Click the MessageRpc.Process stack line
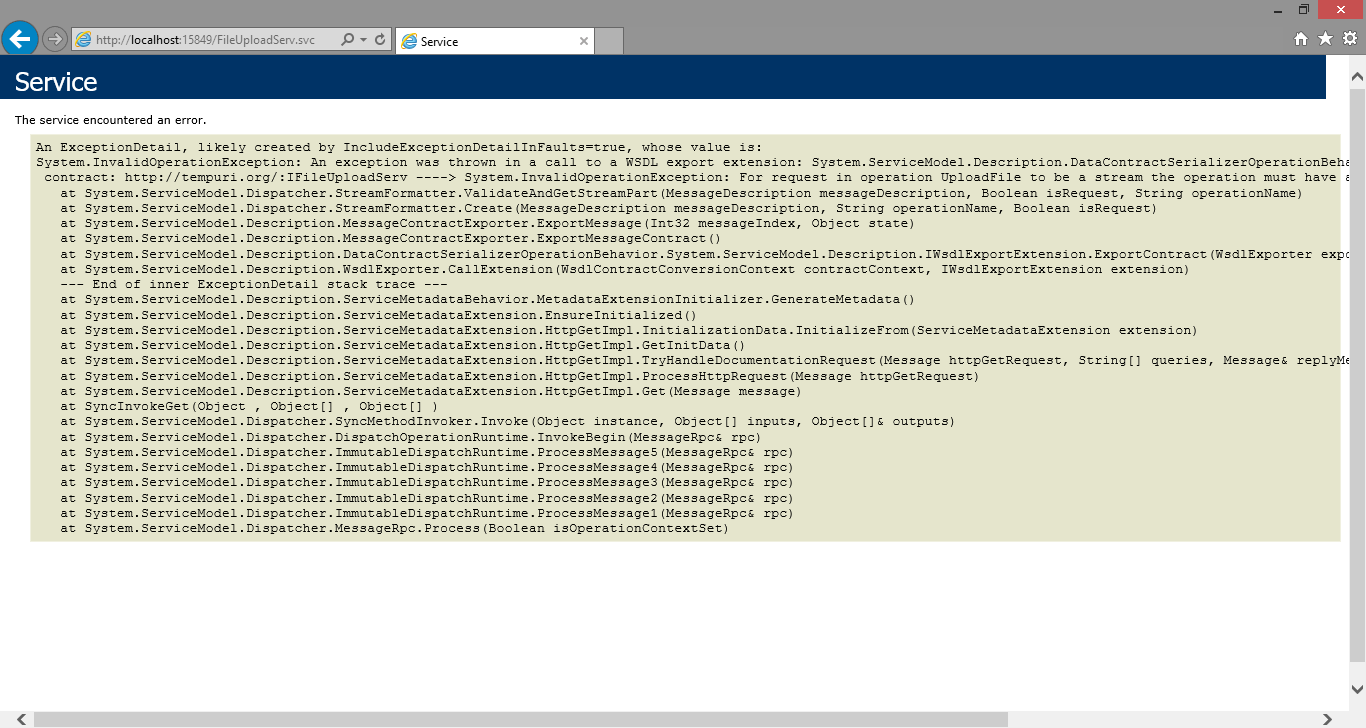Image resolution: width=1366 pixels, height=728 pixels. pos(394,529)
